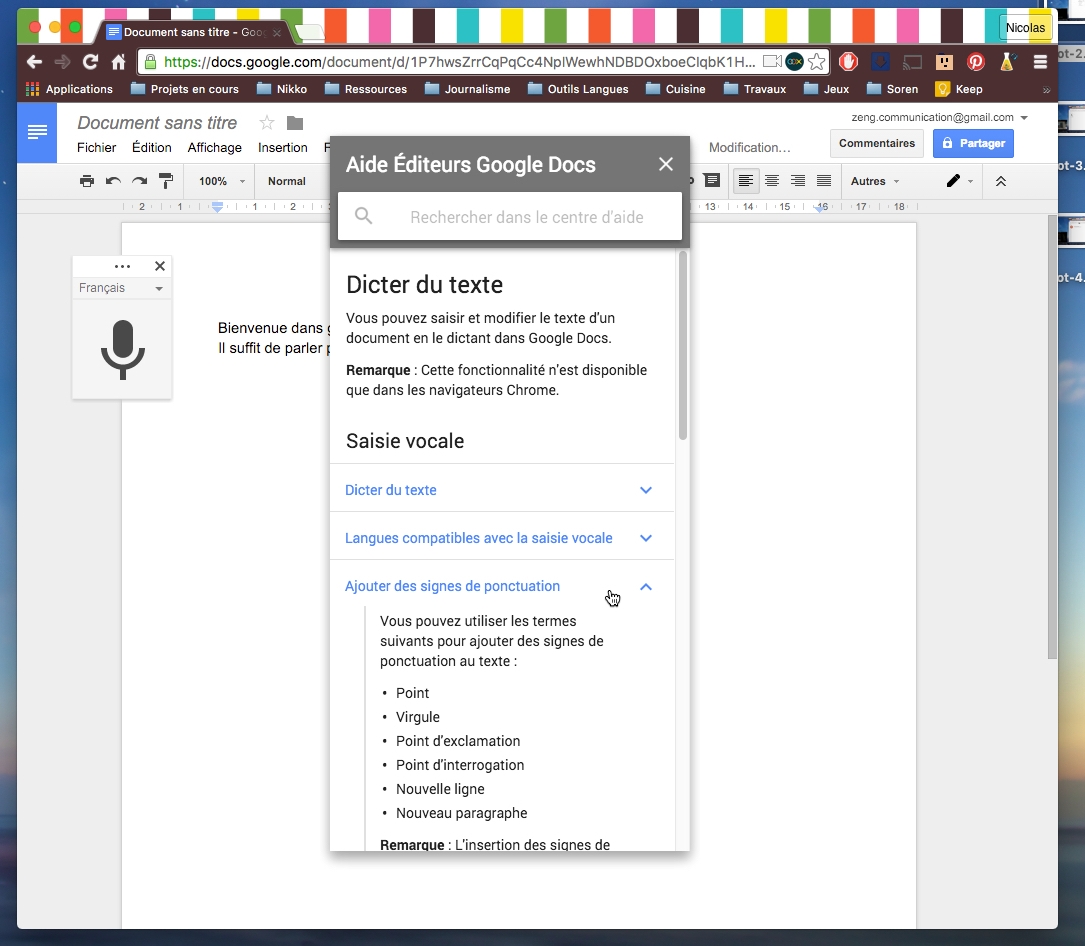1085x946 pixels.
Task: Click the Bienvenue dans document text line
Action: click(273, 328)
